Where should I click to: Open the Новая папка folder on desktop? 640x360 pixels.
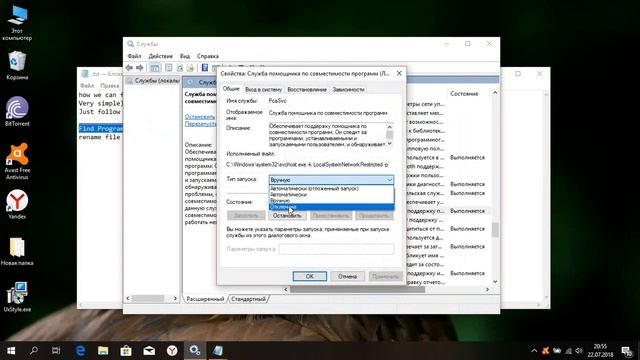pyautogui.click(x=17, y=251)
